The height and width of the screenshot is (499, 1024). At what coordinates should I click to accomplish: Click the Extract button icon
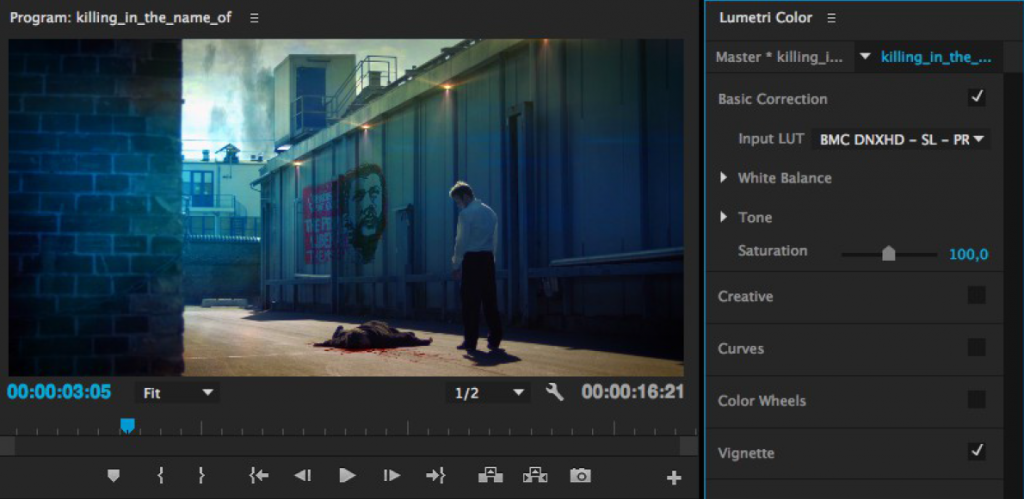coord(535,475)
